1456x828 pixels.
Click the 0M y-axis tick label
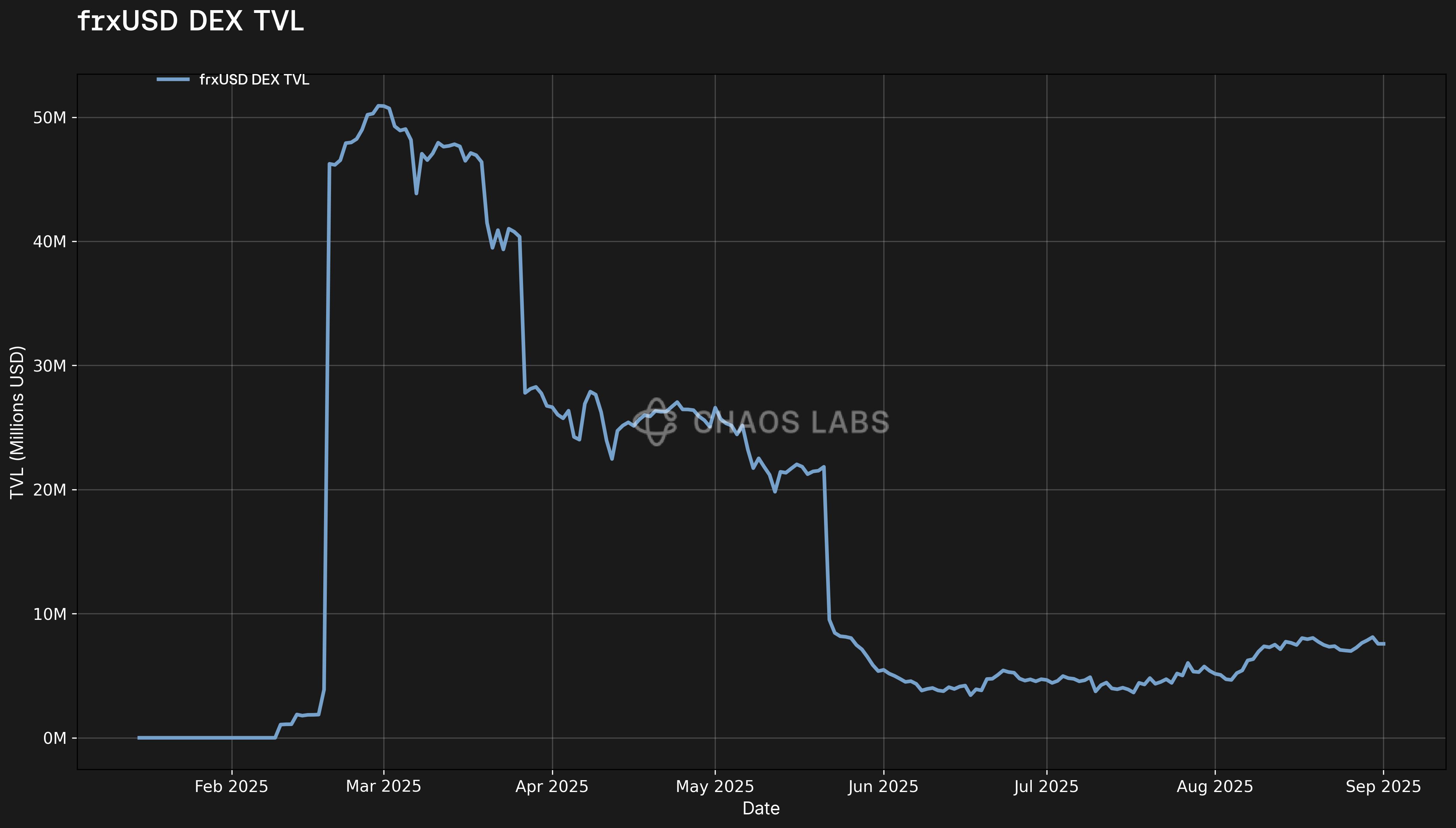[x=54, y=738]
